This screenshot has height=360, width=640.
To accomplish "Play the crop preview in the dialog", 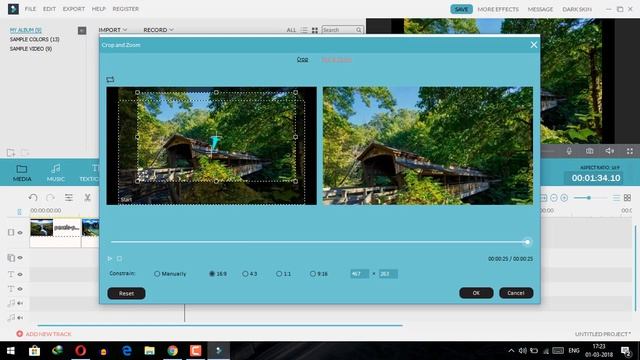I will [110, 258].
